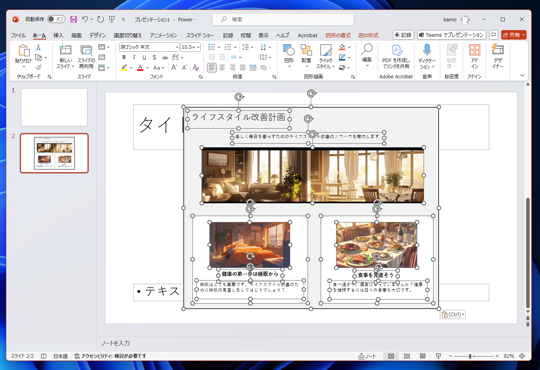
Task: Toggle Italic formatting
Action: (134, 57)
